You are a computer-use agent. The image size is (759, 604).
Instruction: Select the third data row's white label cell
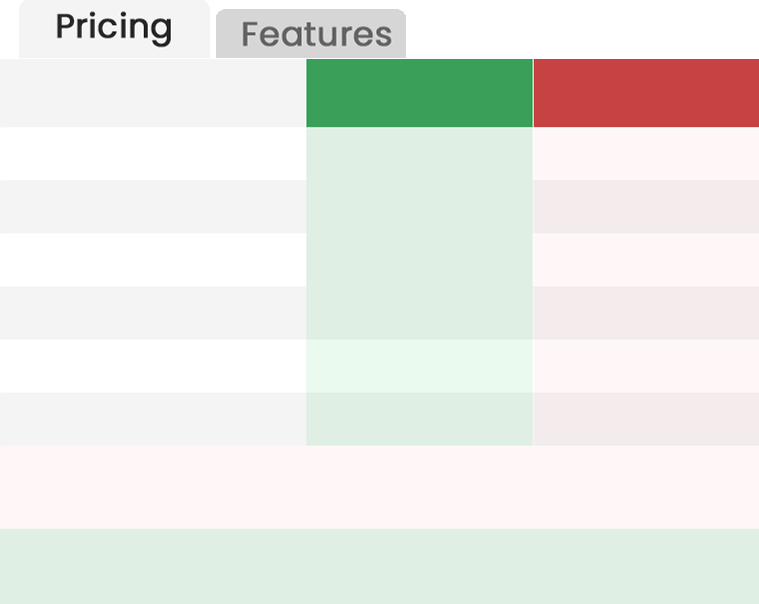[x=153, y=260]
